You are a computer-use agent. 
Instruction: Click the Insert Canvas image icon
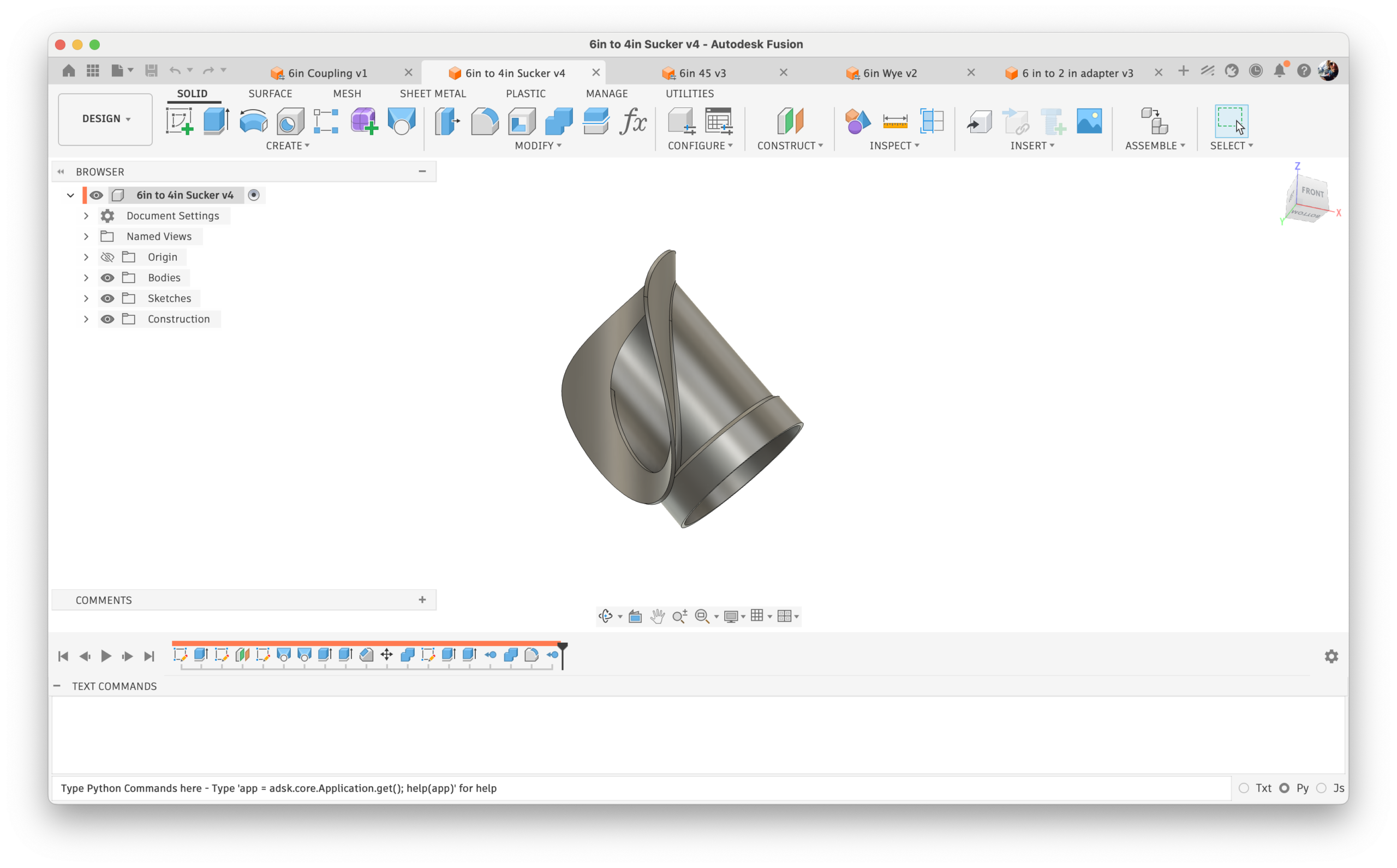(1089, 121)
